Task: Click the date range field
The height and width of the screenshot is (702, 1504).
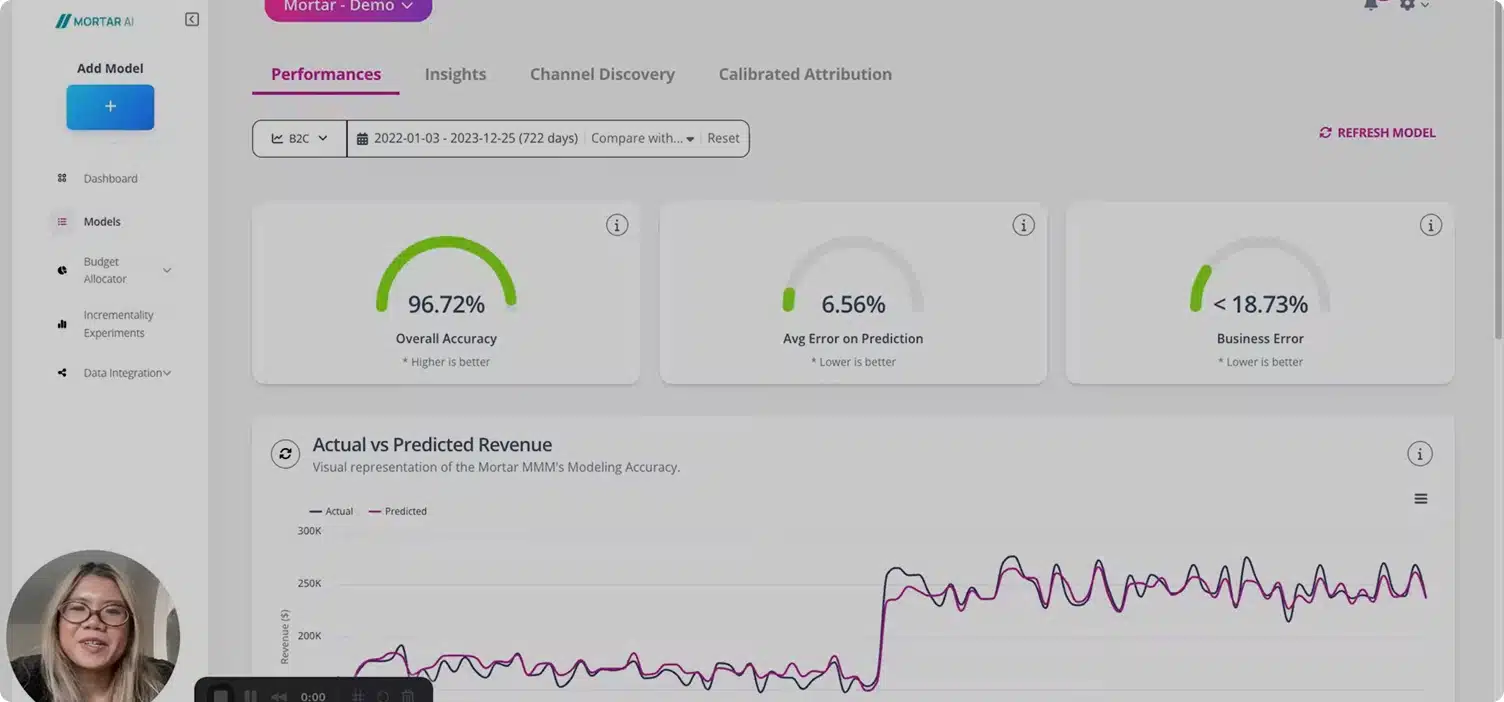Action: [x=467, y=139]
